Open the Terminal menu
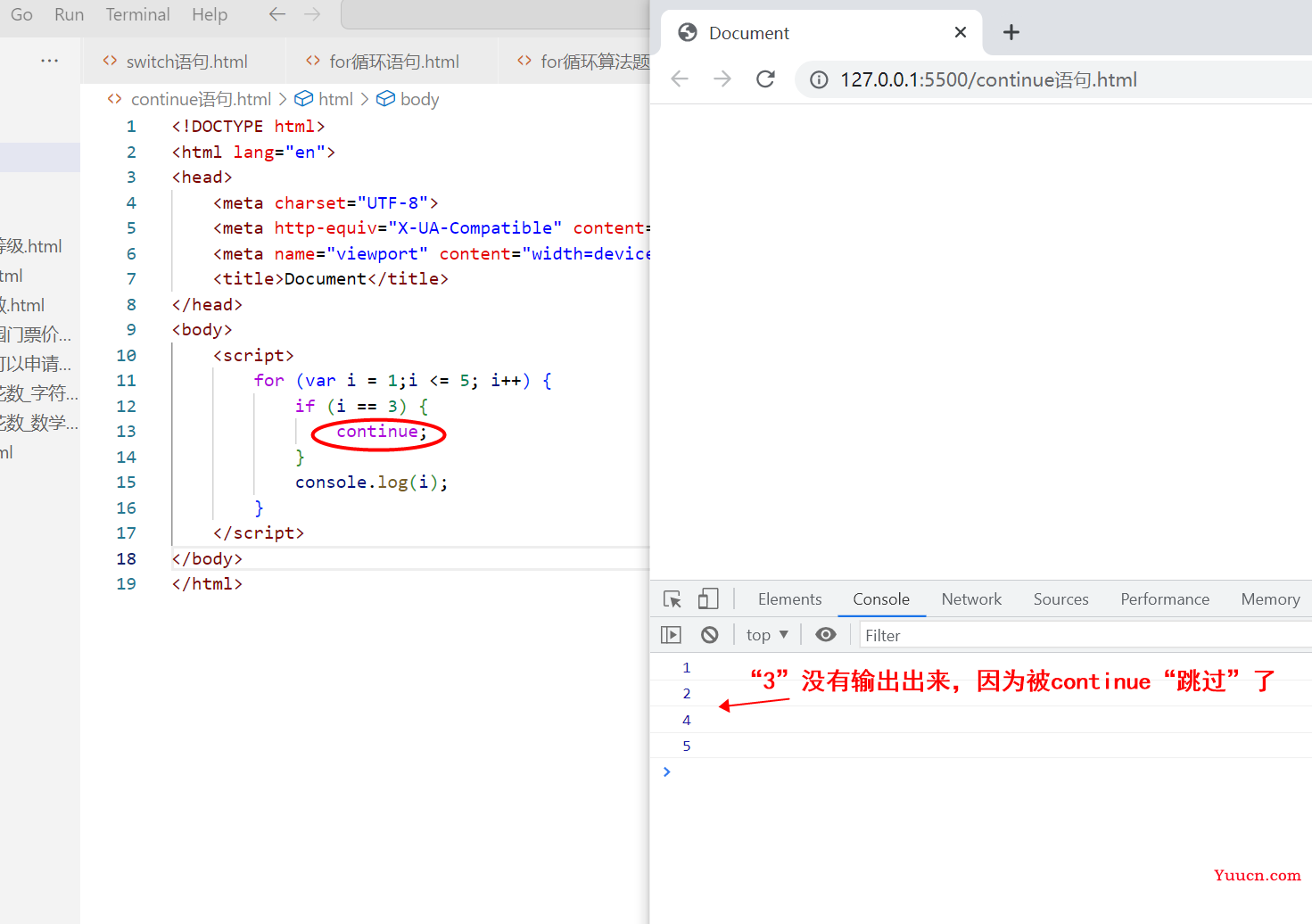 click(137, 14)
